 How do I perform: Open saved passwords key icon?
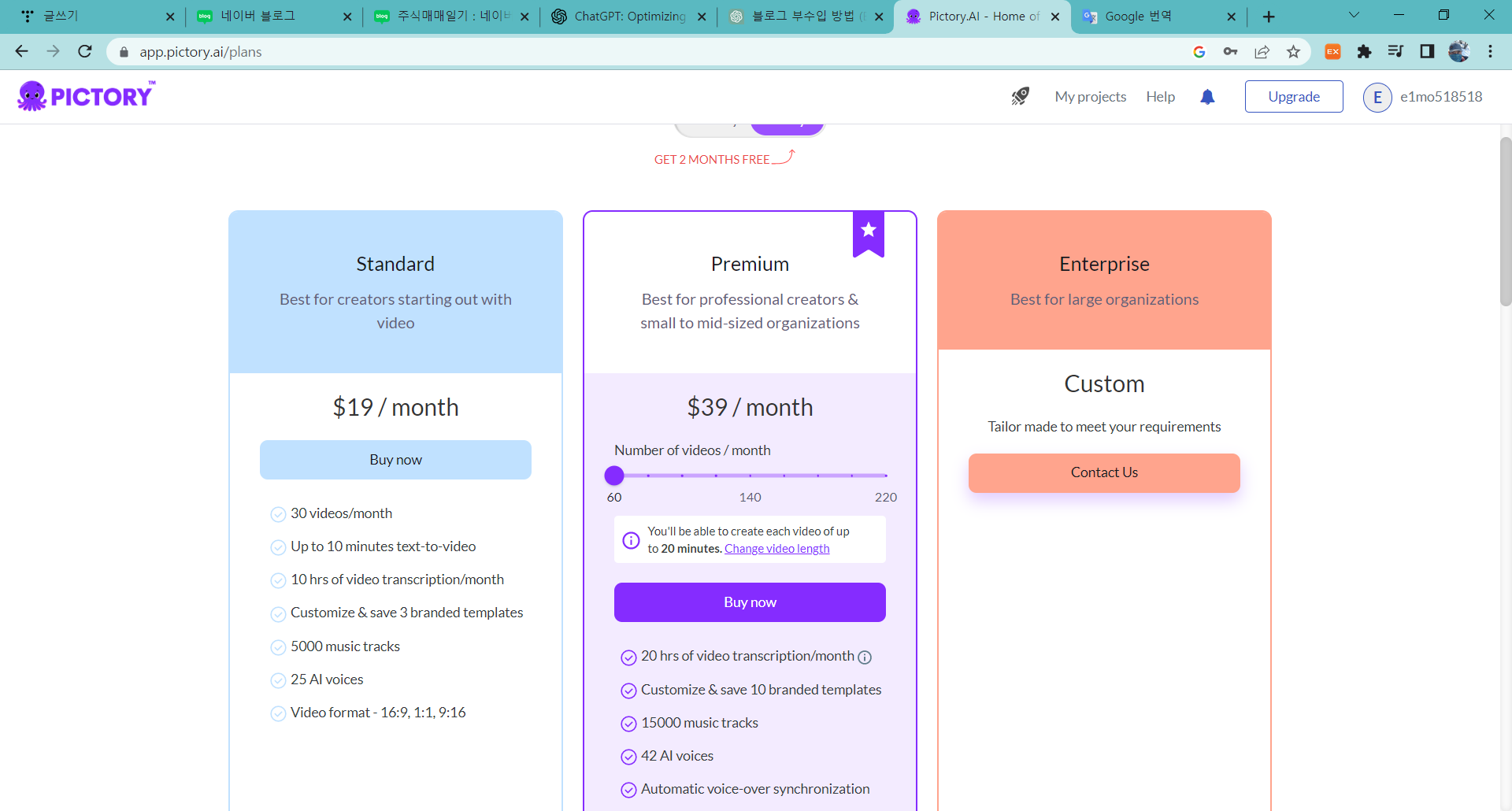pyautogui.click(x=1230, y=51)
